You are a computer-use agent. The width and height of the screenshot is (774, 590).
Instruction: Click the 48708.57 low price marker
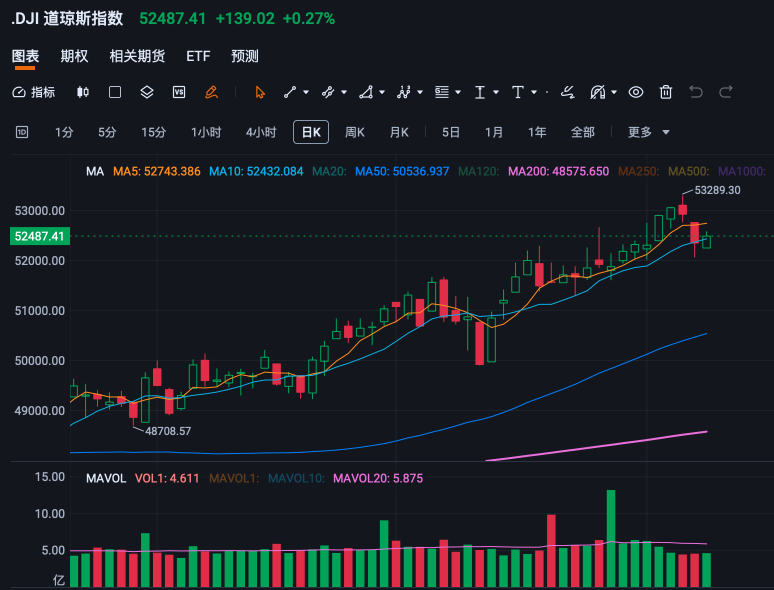[x=168, y=431]
